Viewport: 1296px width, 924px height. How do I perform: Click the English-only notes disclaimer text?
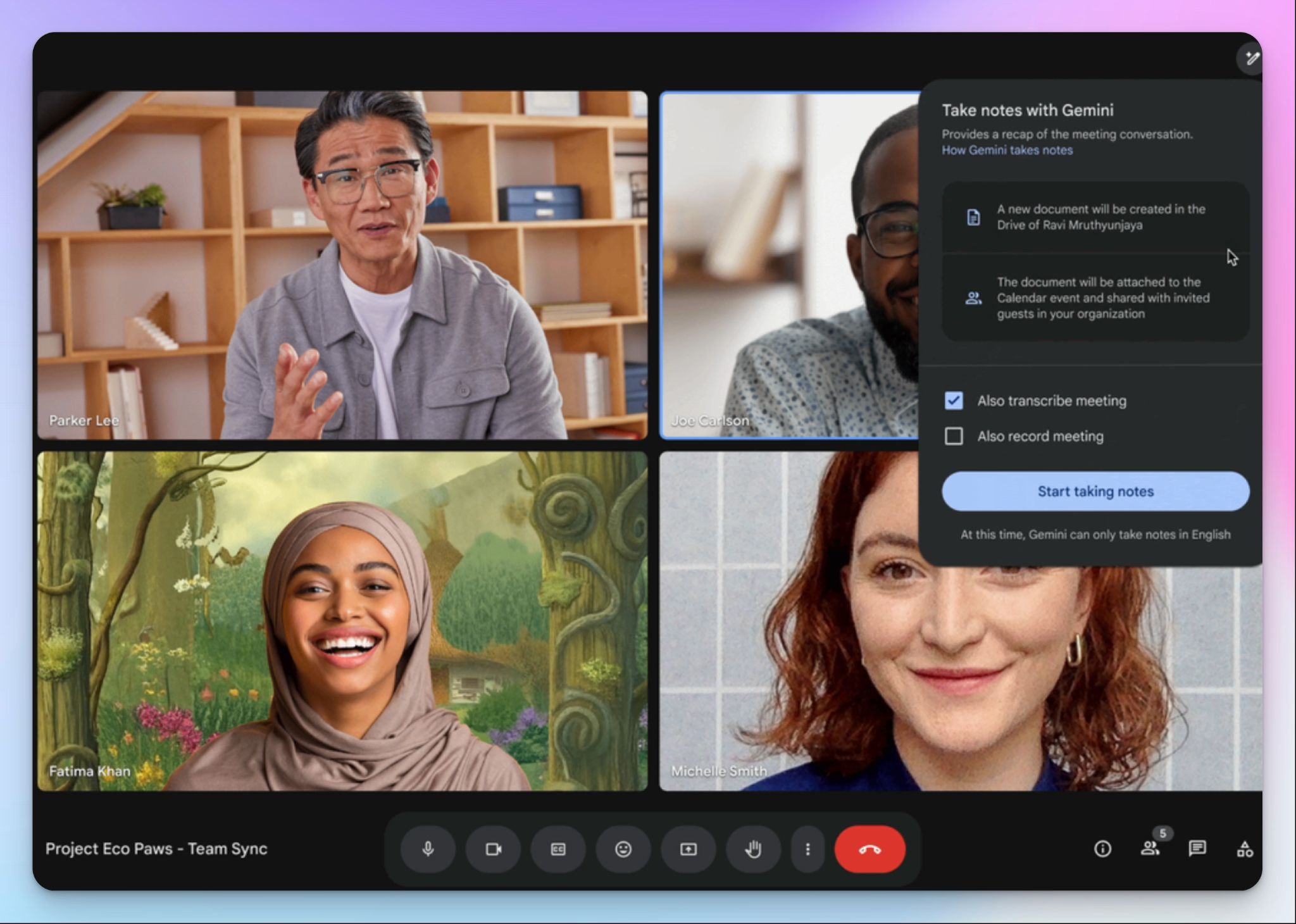pos(1095,534)
